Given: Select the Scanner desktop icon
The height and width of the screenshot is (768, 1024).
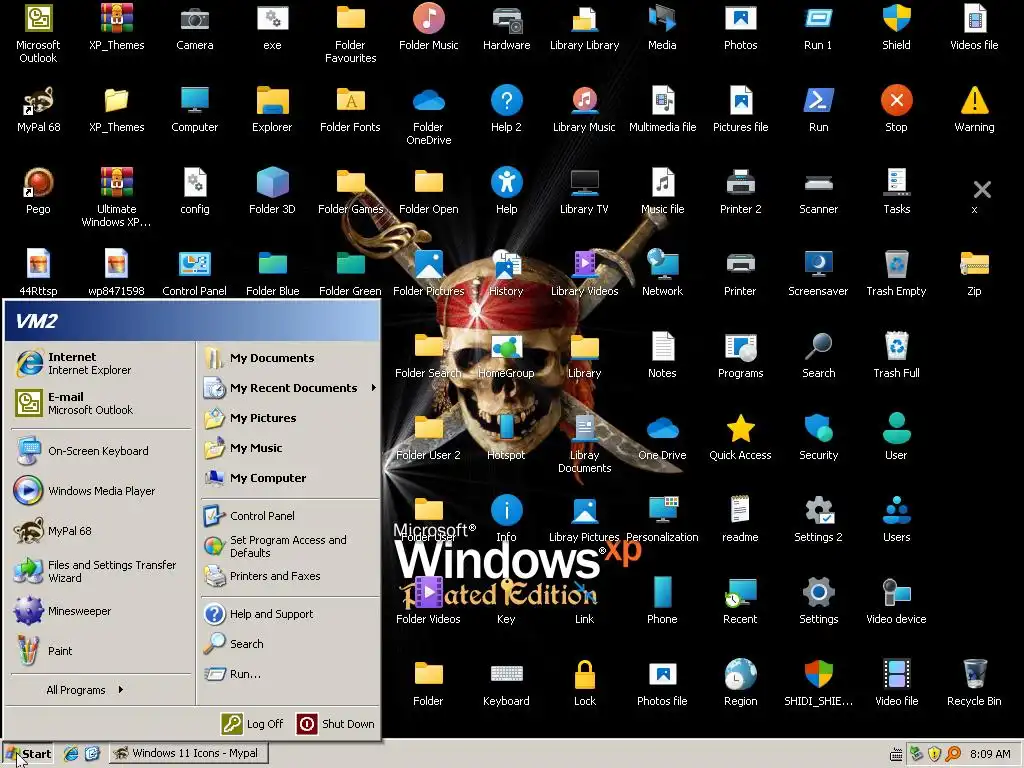Looking at the screenshot, I should pos(818,192).
